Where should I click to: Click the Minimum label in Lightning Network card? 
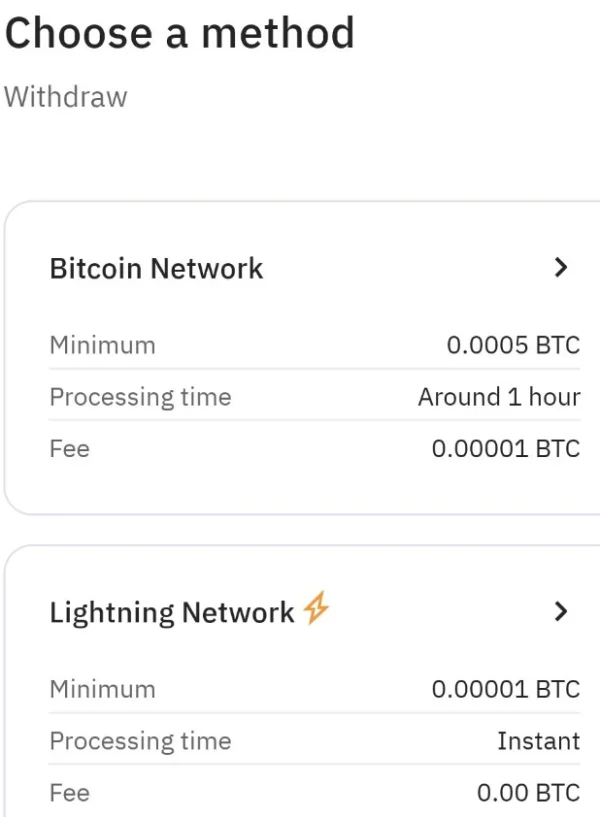point(102,689)
